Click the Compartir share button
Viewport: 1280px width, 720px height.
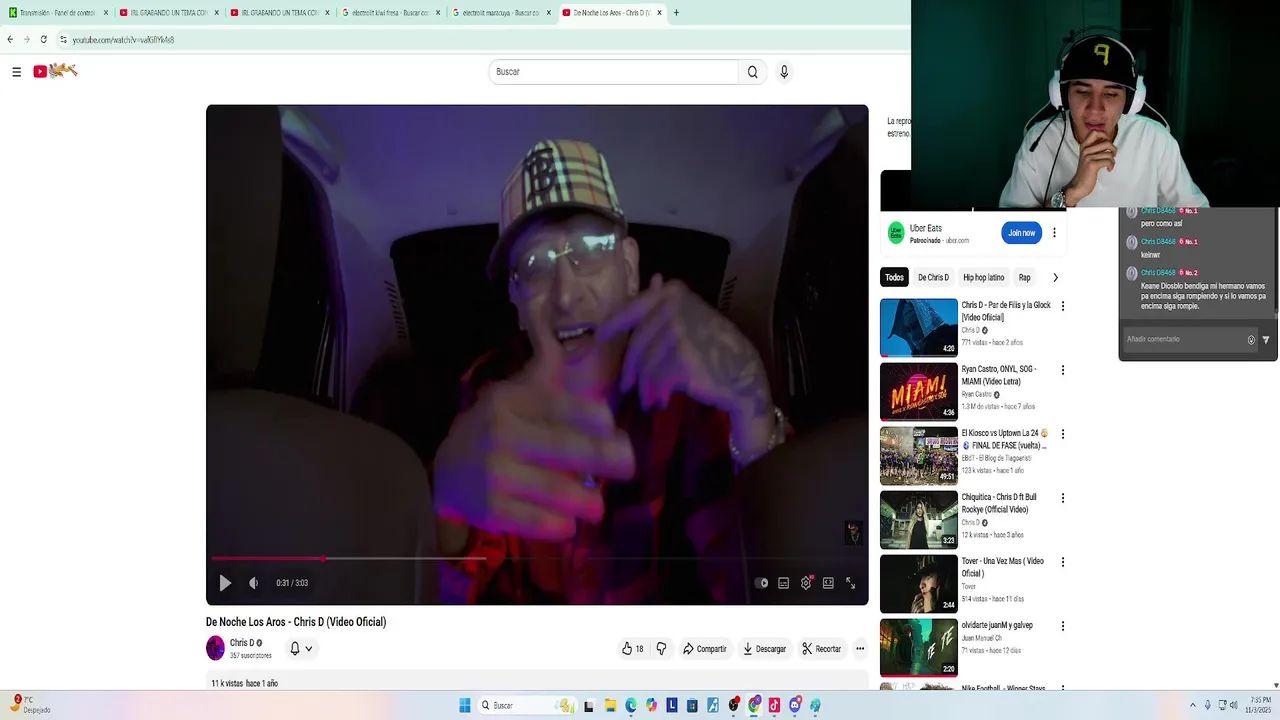(704, 649)
